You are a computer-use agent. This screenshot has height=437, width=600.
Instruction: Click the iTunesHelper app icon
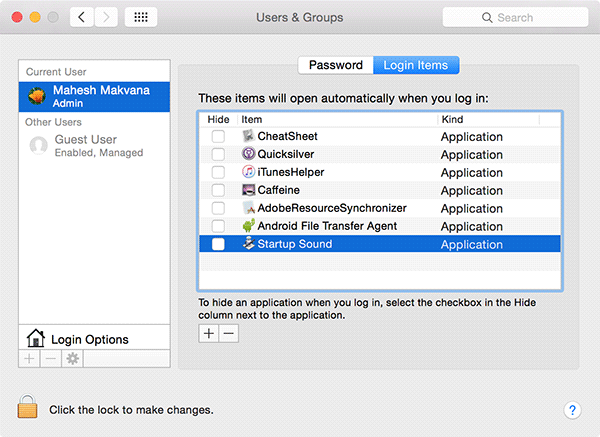248,173
